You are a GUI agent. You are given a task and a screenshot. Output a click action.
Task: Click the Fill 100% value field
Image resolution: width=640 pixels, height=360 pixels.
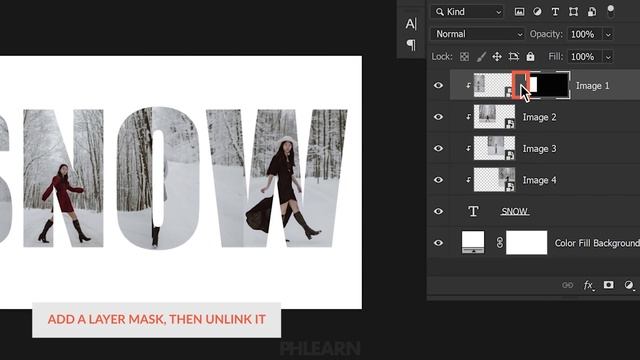click(x=584, y=56)
